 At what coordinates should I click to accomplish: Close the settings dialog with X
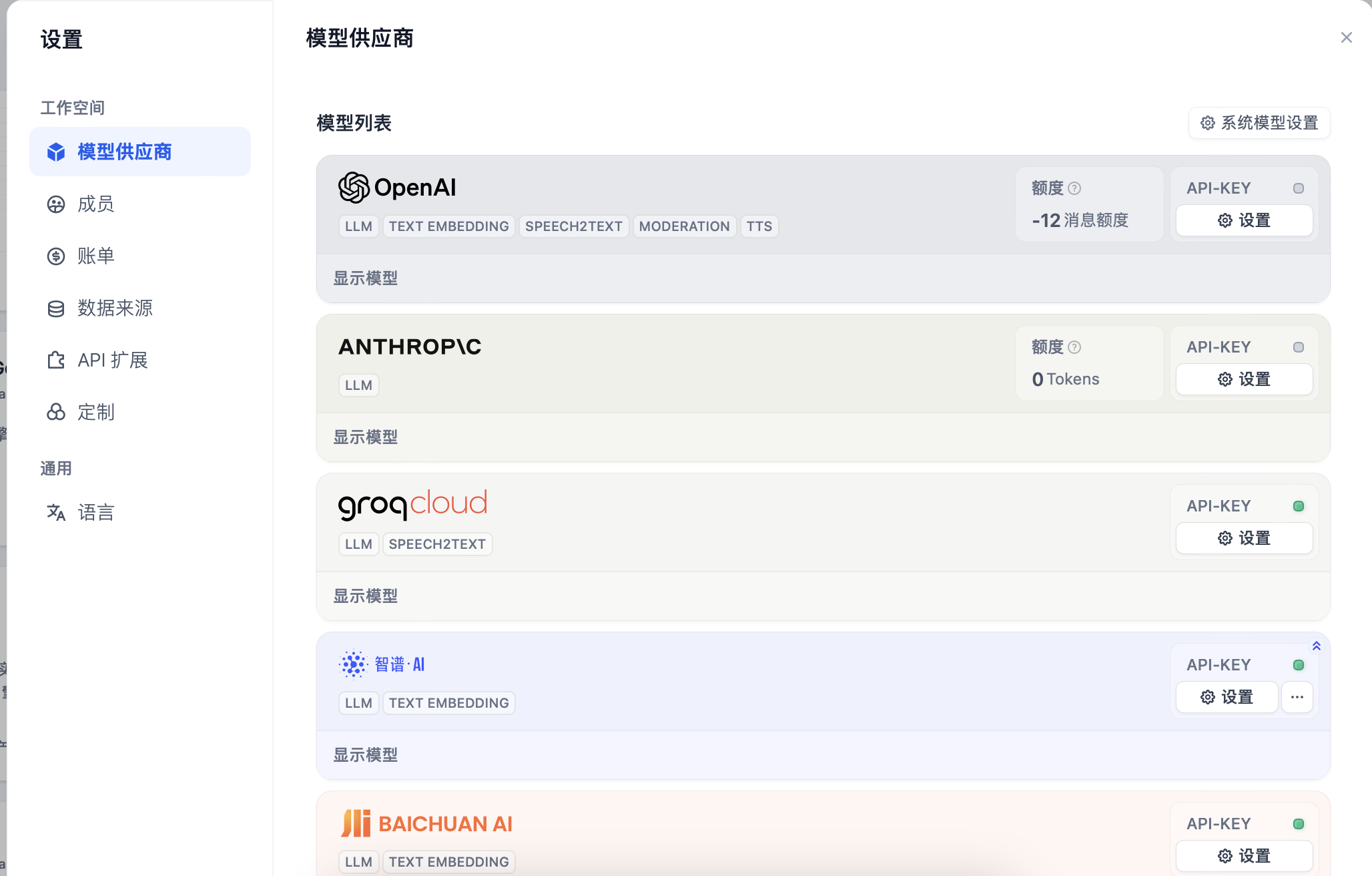(1347, 37)
